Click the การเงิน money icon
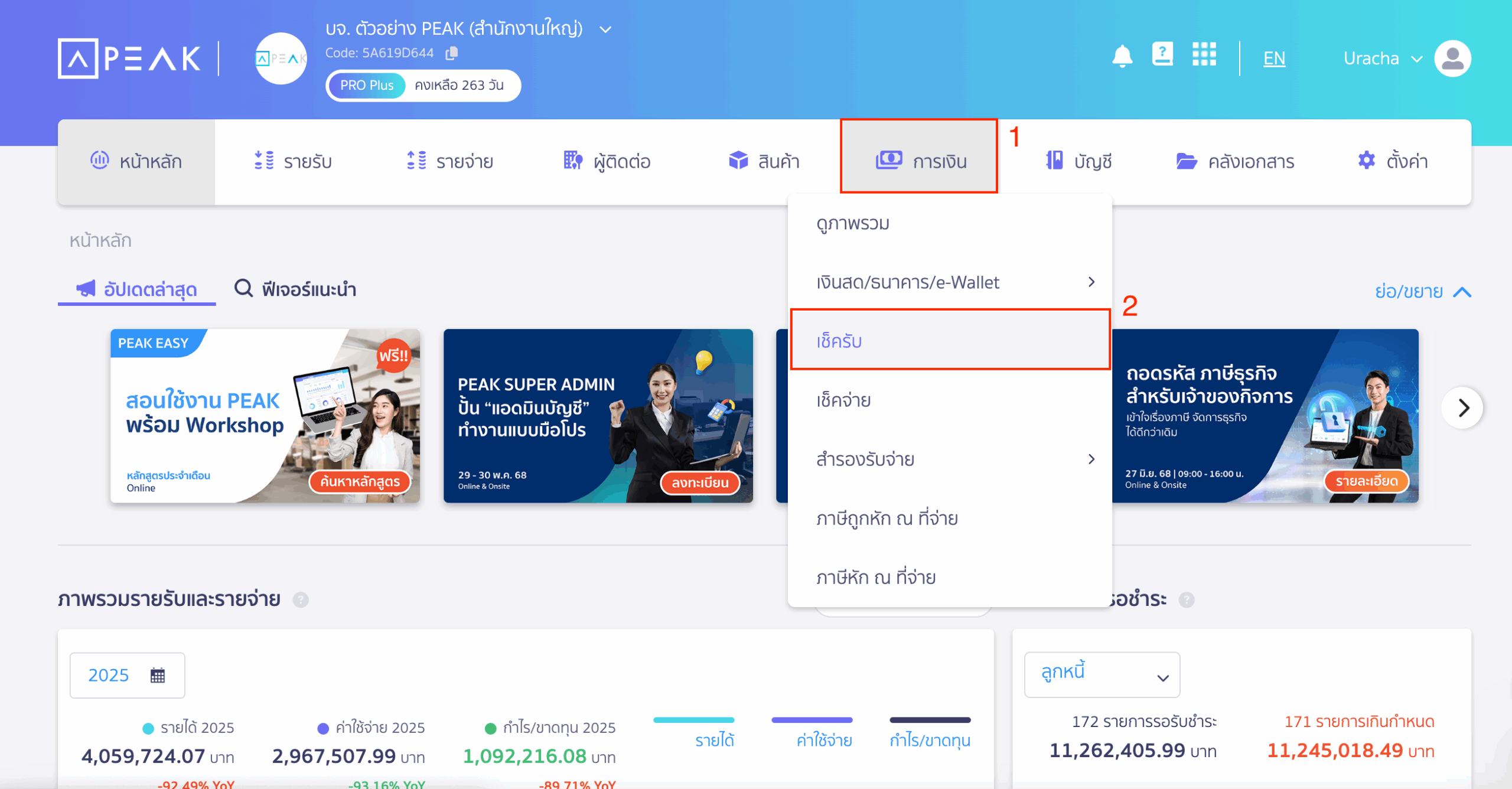Image resolution: width=1512 pixels, height=789 pixels. point(889,159)
